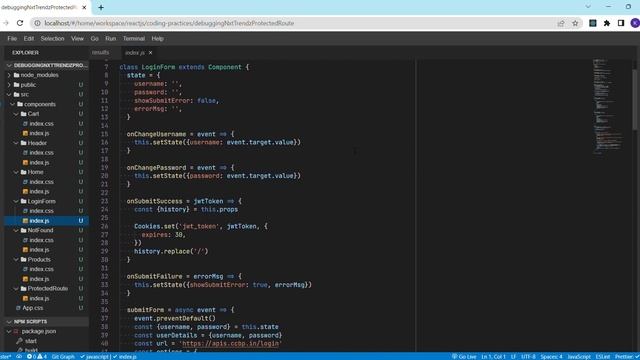Image resolution: width=640 pixels, height=360 pixels.
Task: Switch to the results editor tab
Action: pos(100,53)
